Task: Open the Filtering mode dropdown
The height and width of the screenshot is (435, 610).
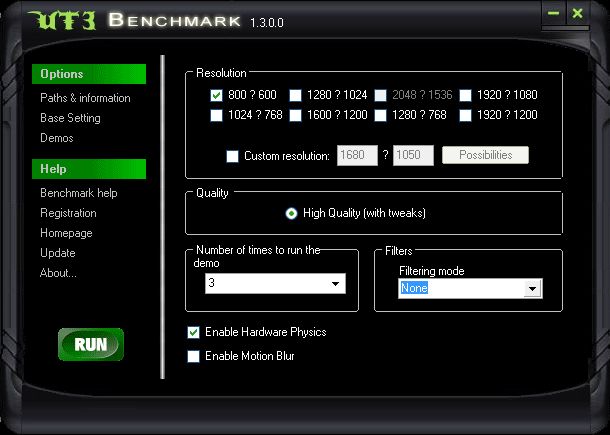Action: 533,289
